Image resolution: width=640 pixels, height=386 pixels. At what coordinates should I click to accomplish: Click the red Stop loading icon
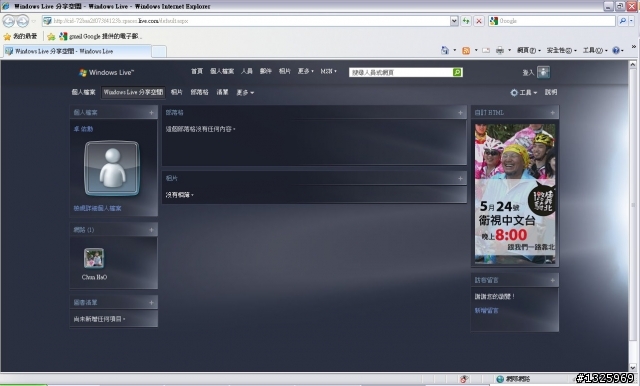pyautogui.click(x=479, y=21)
